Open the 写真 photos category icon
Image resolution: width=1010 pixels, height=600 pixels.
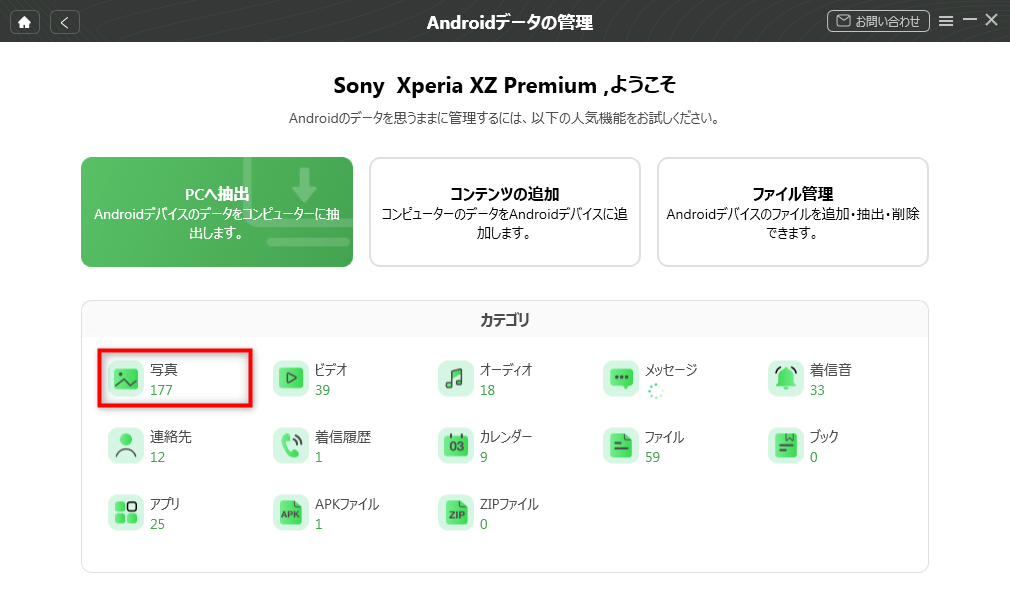pyautogui.click(x=126, y=378)
